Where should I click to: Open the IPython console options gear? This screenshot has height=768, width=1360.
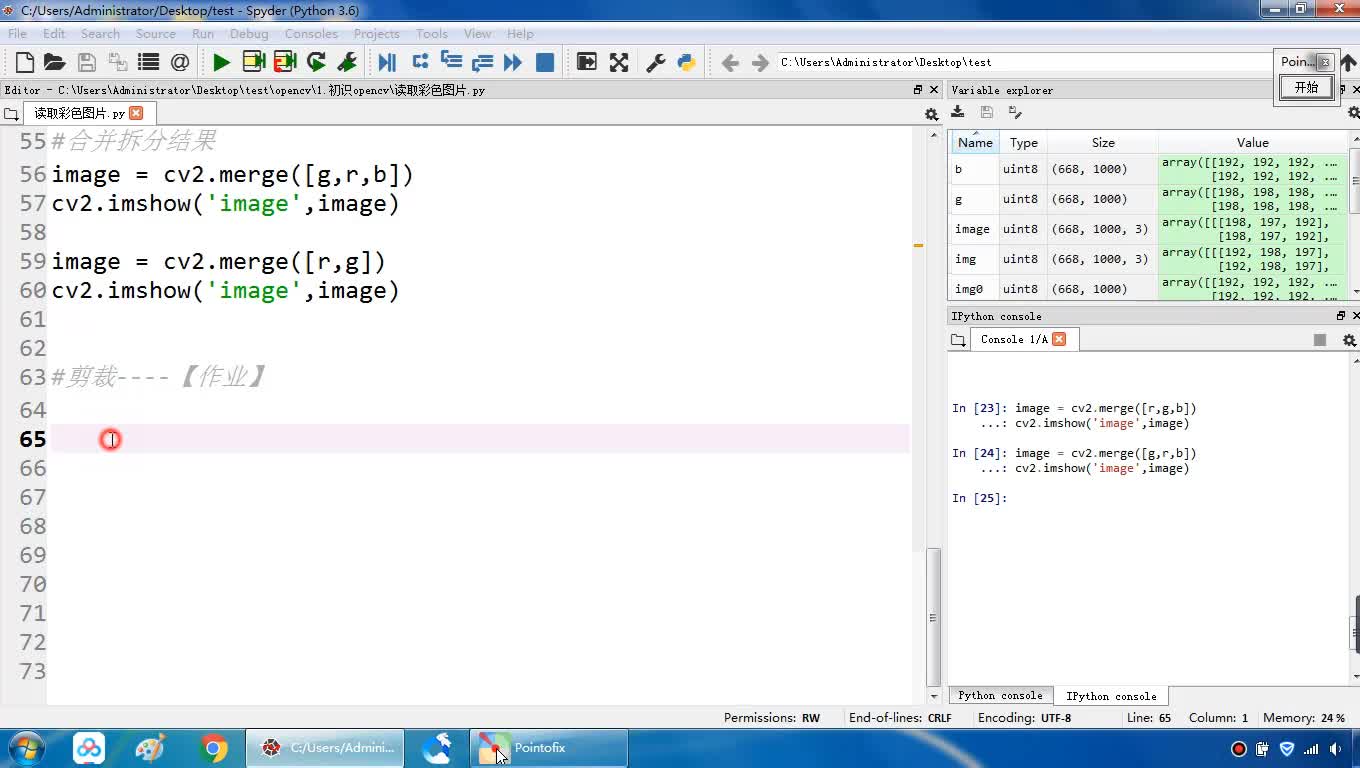click(x=1348, y=340)
